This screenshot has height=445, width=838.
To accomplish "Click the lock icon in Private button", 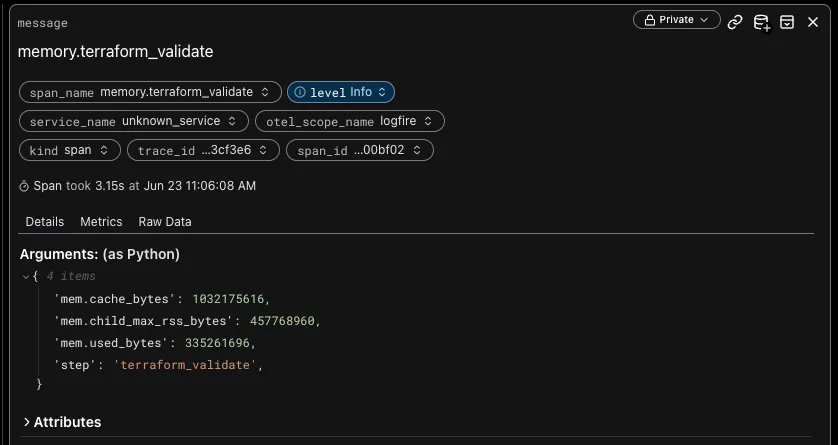I will (649, 20).
